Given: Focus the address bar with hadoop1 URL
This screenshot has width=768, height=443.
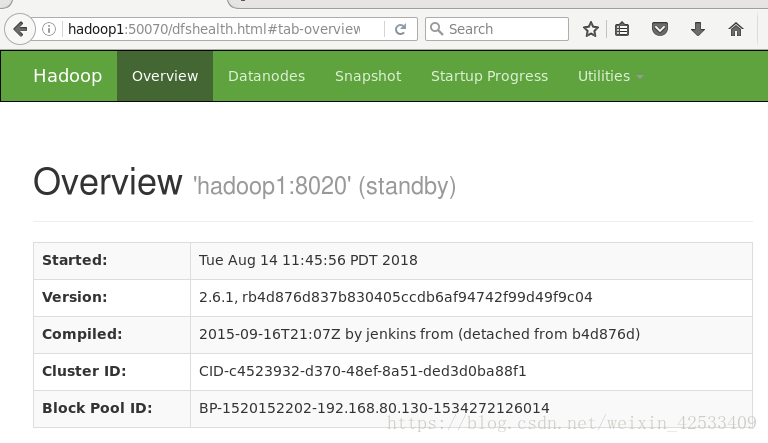Looking at the screenshot, I should pos(214,29).
